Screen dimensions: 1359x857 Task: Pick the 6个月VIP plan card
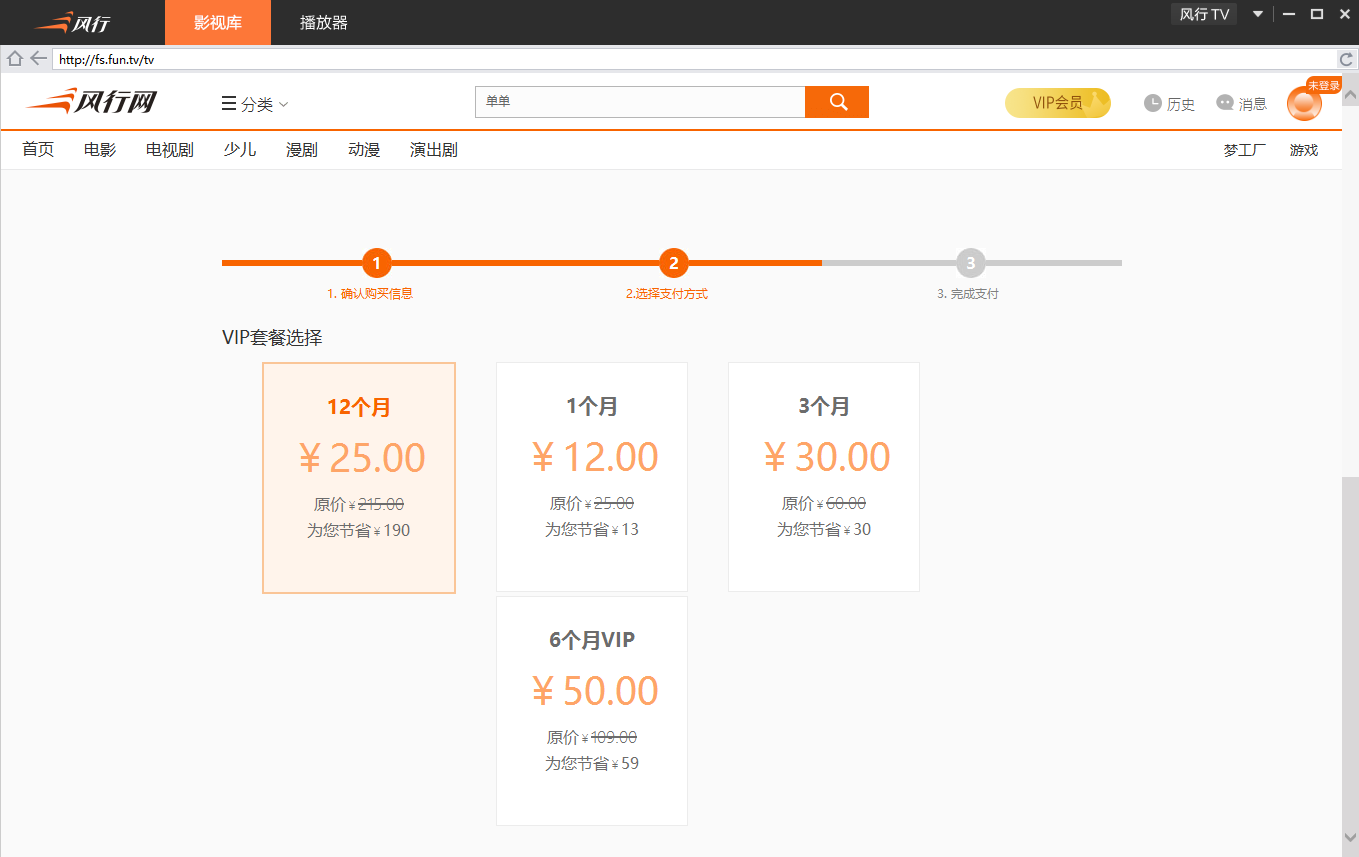coord(592,710)
